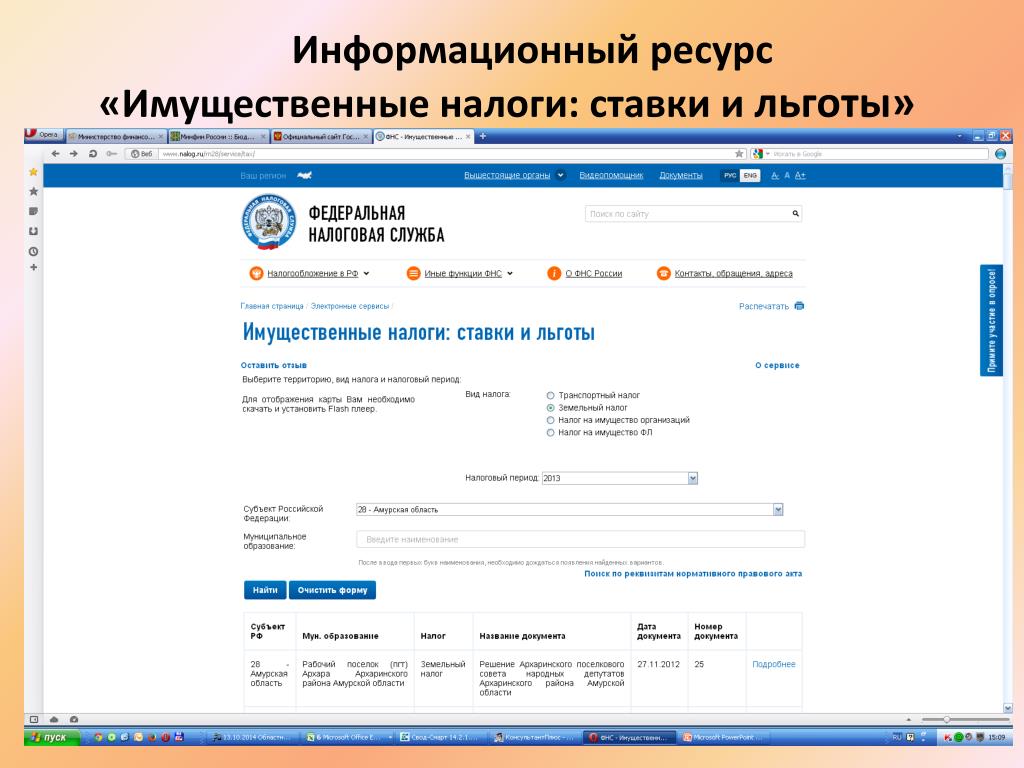This screenshot has height=768, width=1024.
Task: Select the ФНС - Имущественные tab
Action: 423,136
